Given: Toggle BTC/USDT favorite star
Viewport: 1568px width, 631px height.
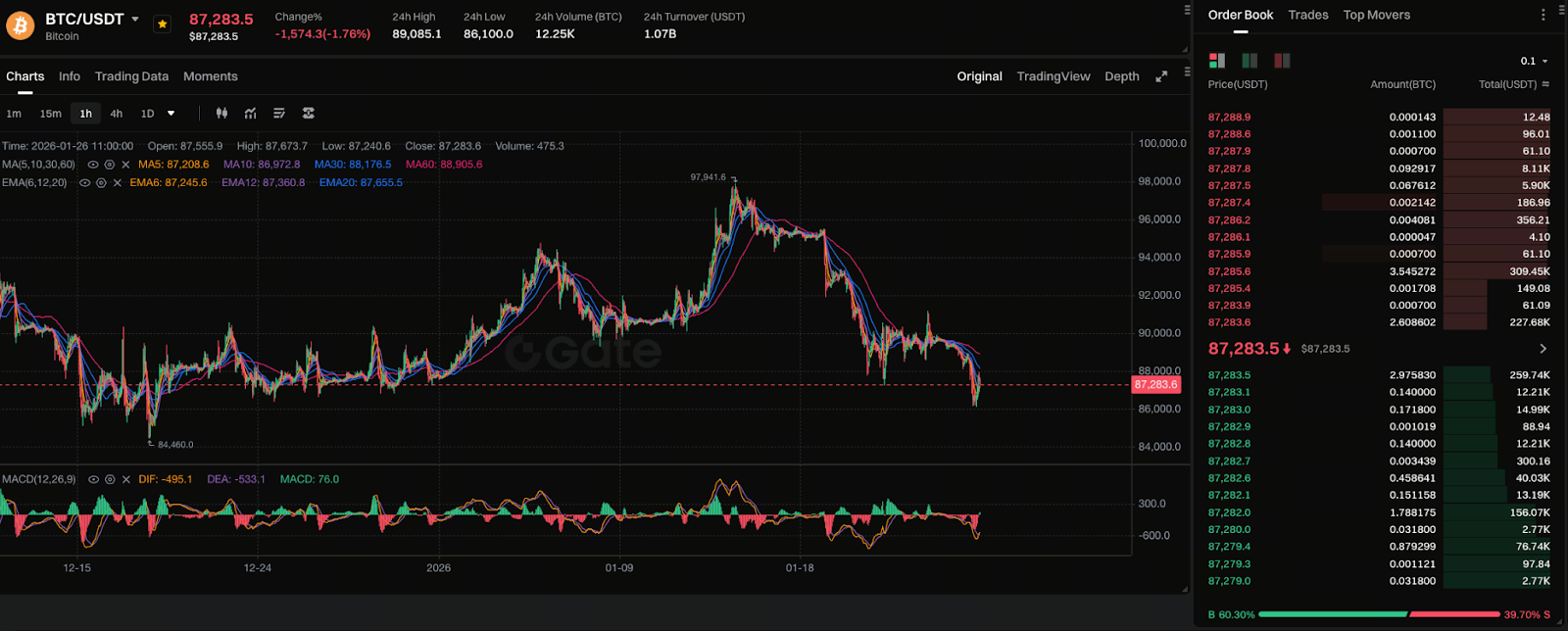Looking at the screenshot, I should click(x=163, y=24).
